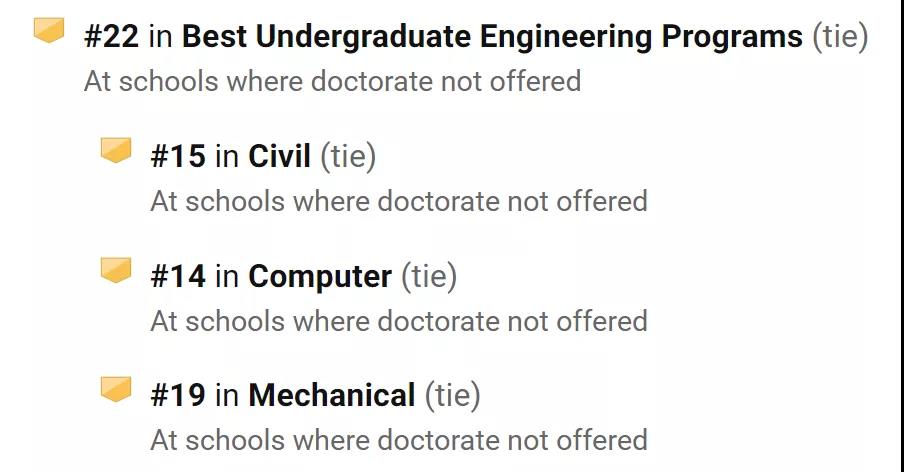Select the #14 rank number
Screen dimensions: 904x472
[x=178, y=276]
